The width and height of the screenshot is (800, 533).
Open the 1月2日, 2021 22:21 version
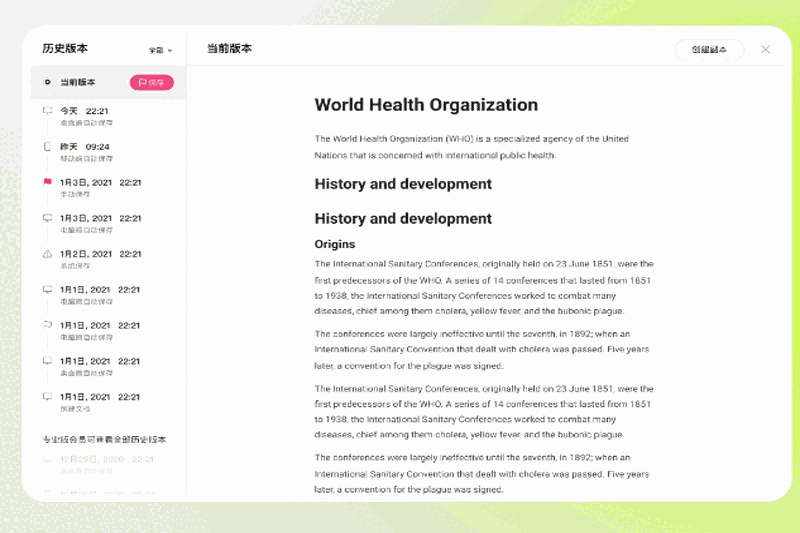click(x=108, y=259)
